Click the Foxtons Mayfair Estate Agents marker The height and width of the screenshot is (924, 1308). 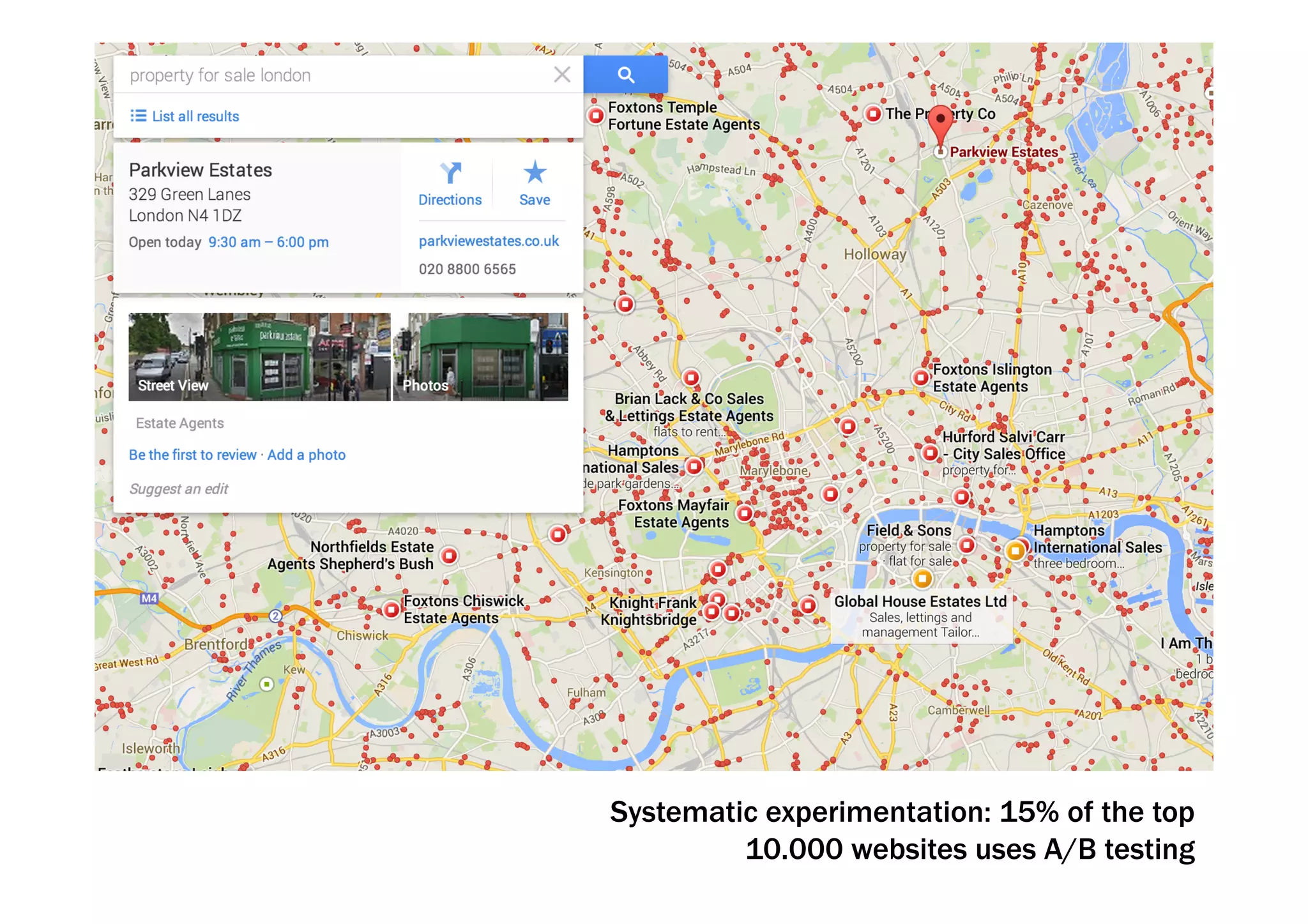pos(745,513)
